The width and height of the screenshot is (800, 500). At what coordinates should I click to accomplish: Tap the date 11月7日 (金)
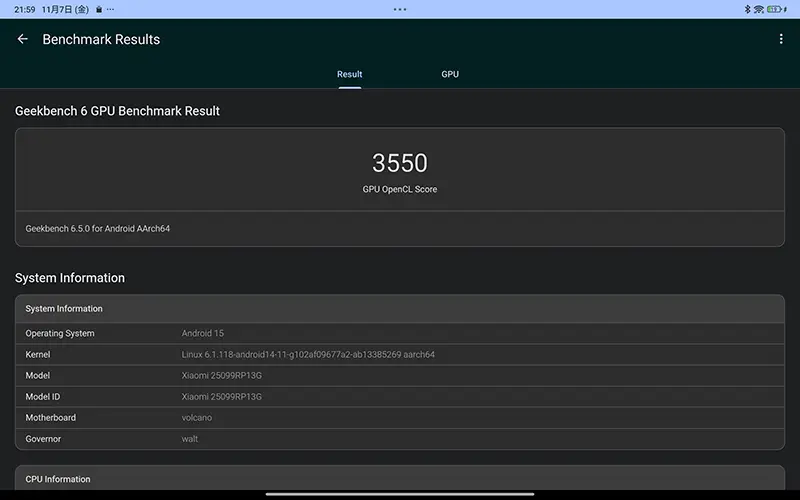(65, 9)
